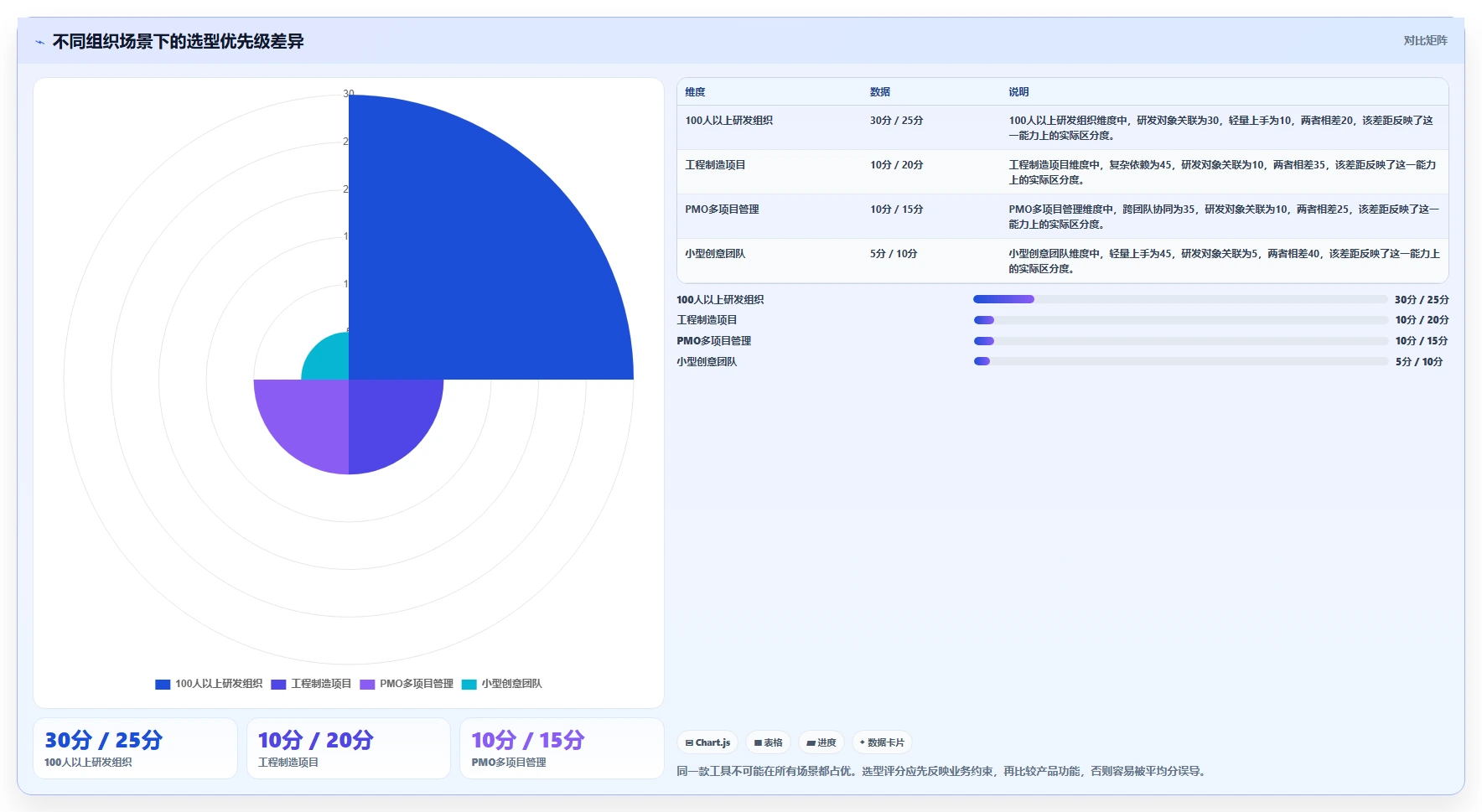This screenshot has width=1482, height=812.
Task: Click legend text 工程制造项目
Action: 321,684
